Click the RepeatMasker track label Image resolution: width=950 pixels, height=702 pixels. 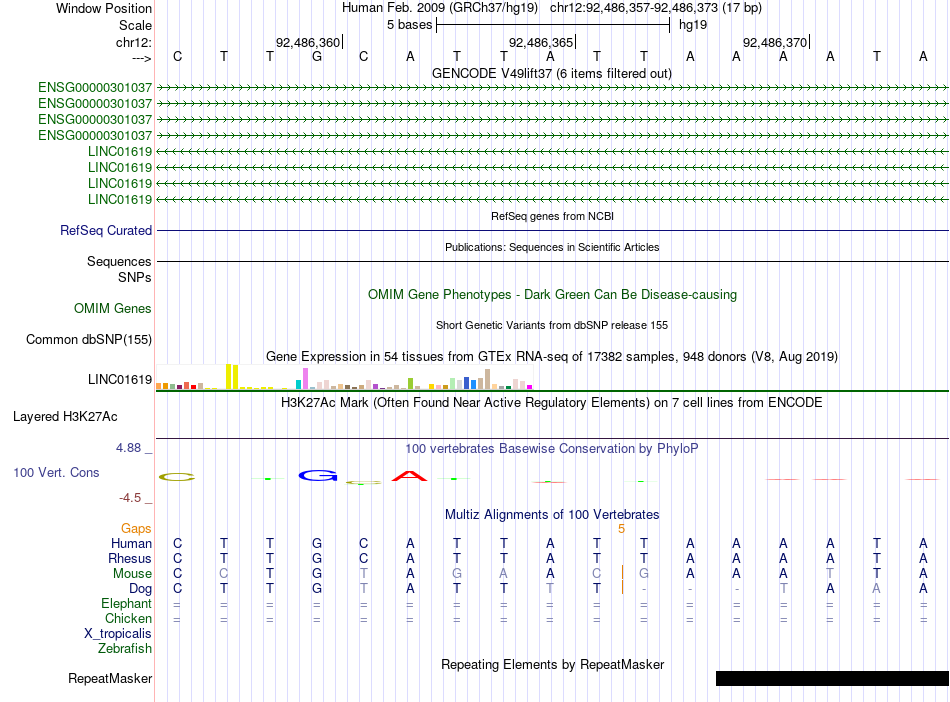(x=110, y=678)
